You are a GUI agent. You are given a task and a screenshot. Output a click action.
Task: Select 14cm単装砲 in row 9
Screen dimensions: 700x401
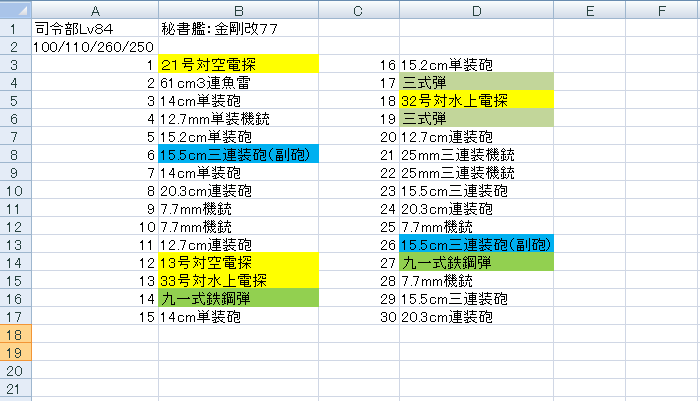[238, 172]
